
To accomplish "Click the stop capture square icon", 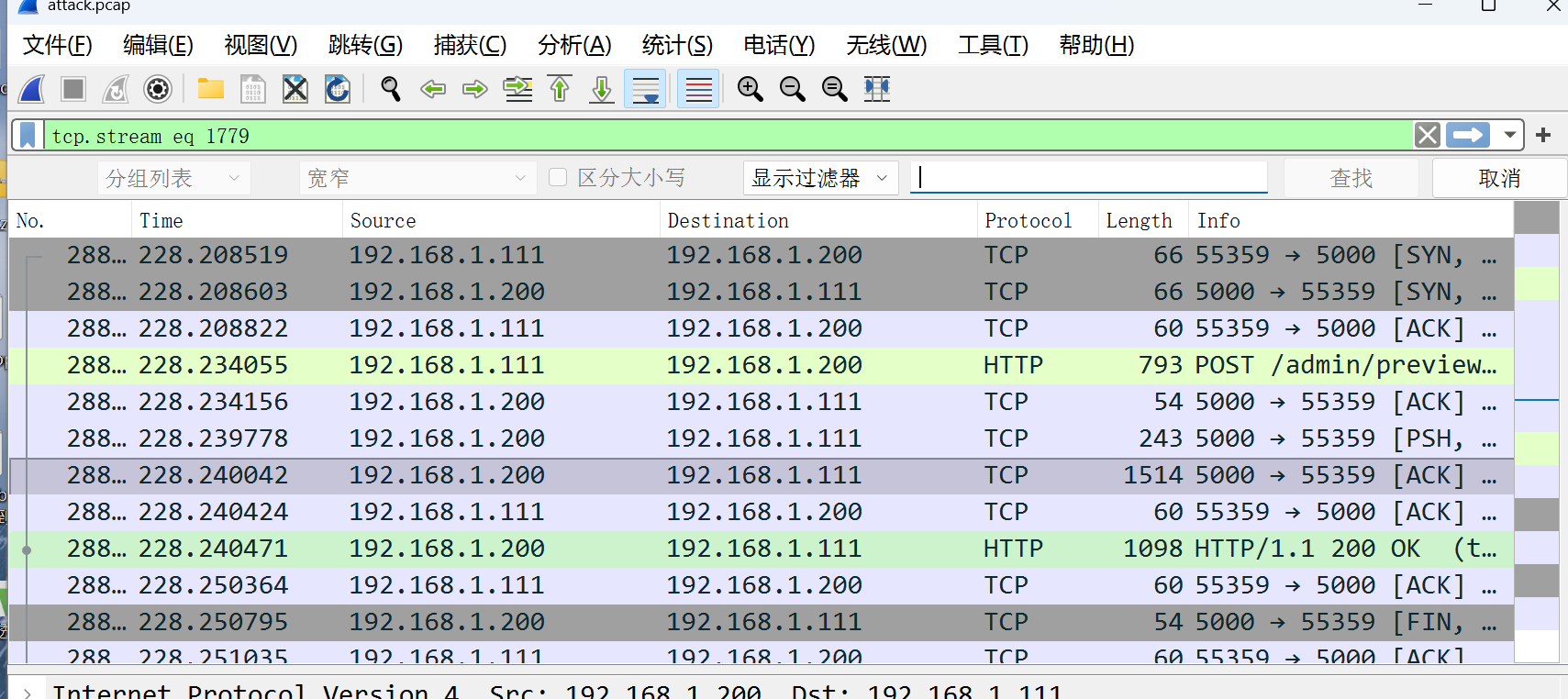I will [x=73, y=89].
